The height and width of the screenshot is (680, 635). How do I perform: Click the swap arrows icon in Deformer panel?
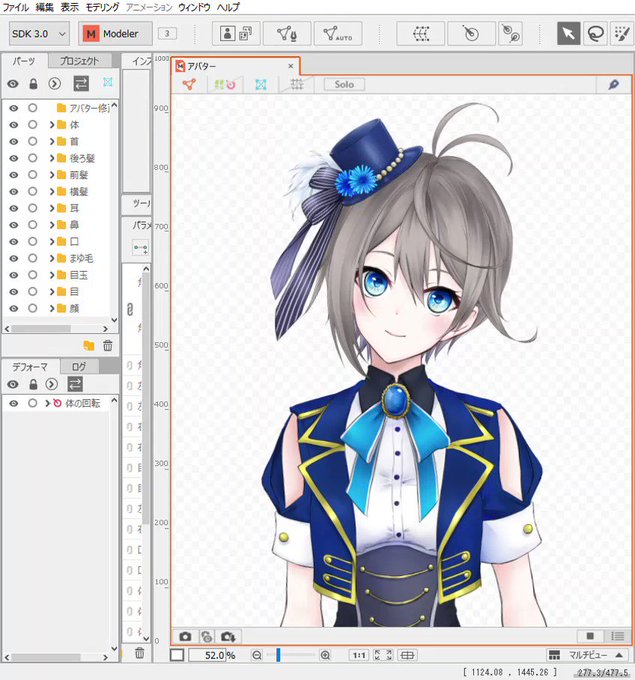(x=75, y=384)
